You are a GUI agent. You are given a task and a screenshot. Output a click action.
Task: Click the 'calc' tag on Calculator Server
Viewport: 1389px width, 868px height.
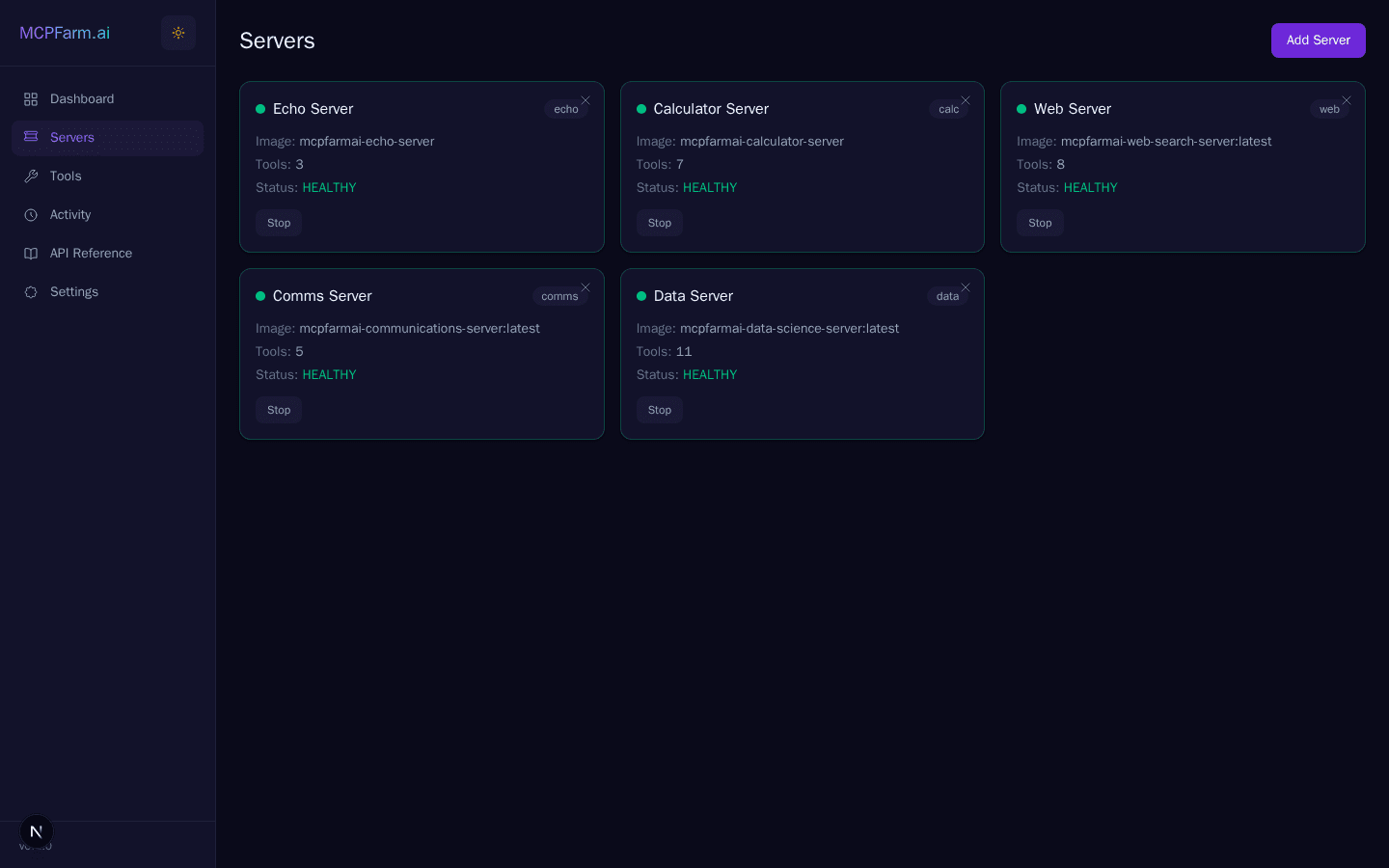[x=947, y=109]
